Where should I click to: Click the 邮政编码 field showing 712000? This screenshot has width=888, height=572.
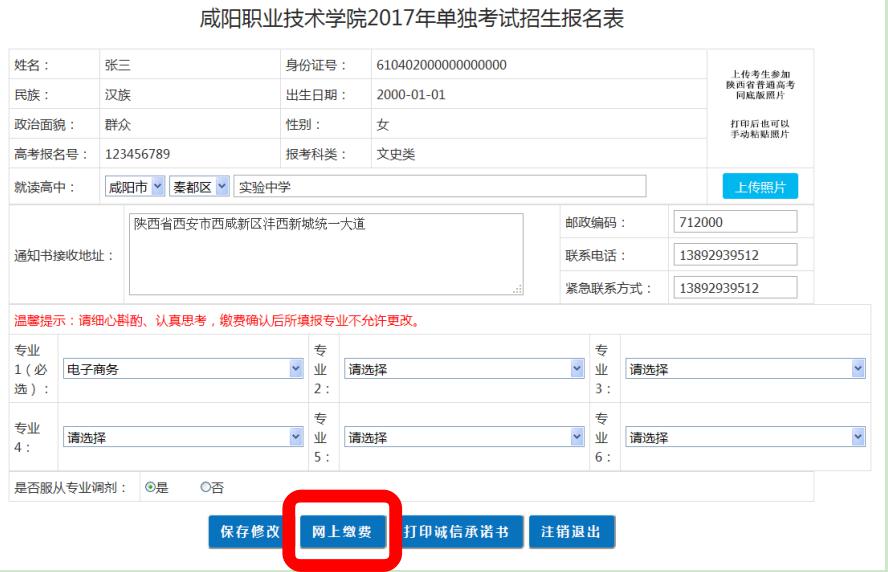[x=735, y=221]
